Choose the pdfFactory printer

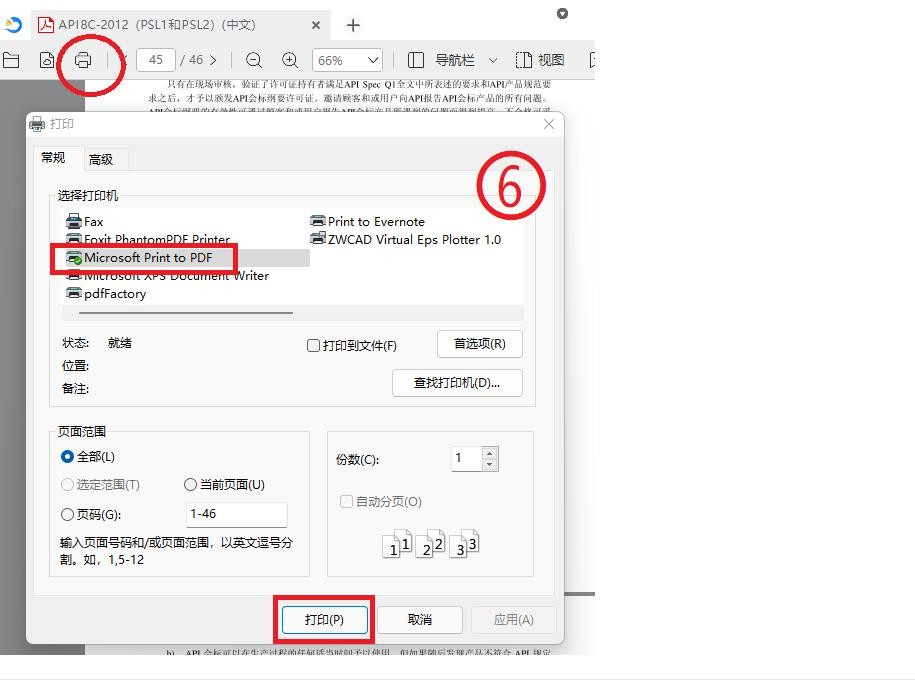point(114,294)
